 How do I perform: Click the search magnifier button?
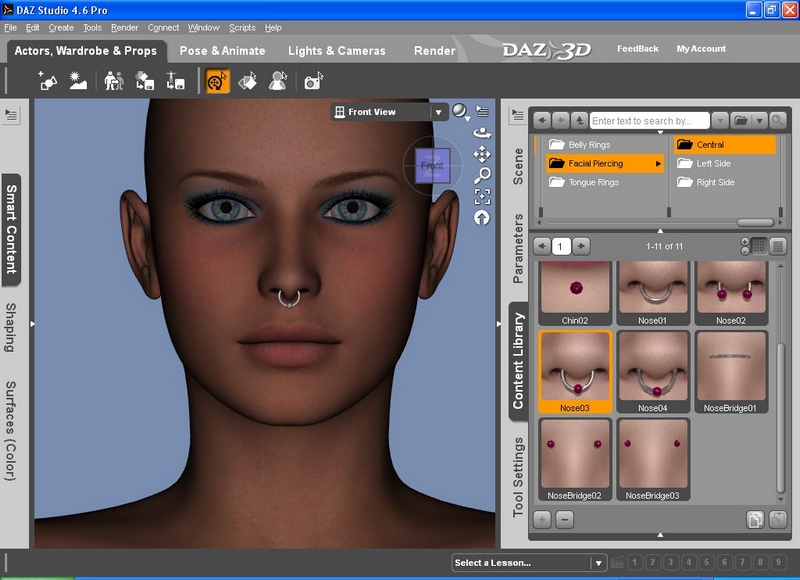[x=778, y=121]
